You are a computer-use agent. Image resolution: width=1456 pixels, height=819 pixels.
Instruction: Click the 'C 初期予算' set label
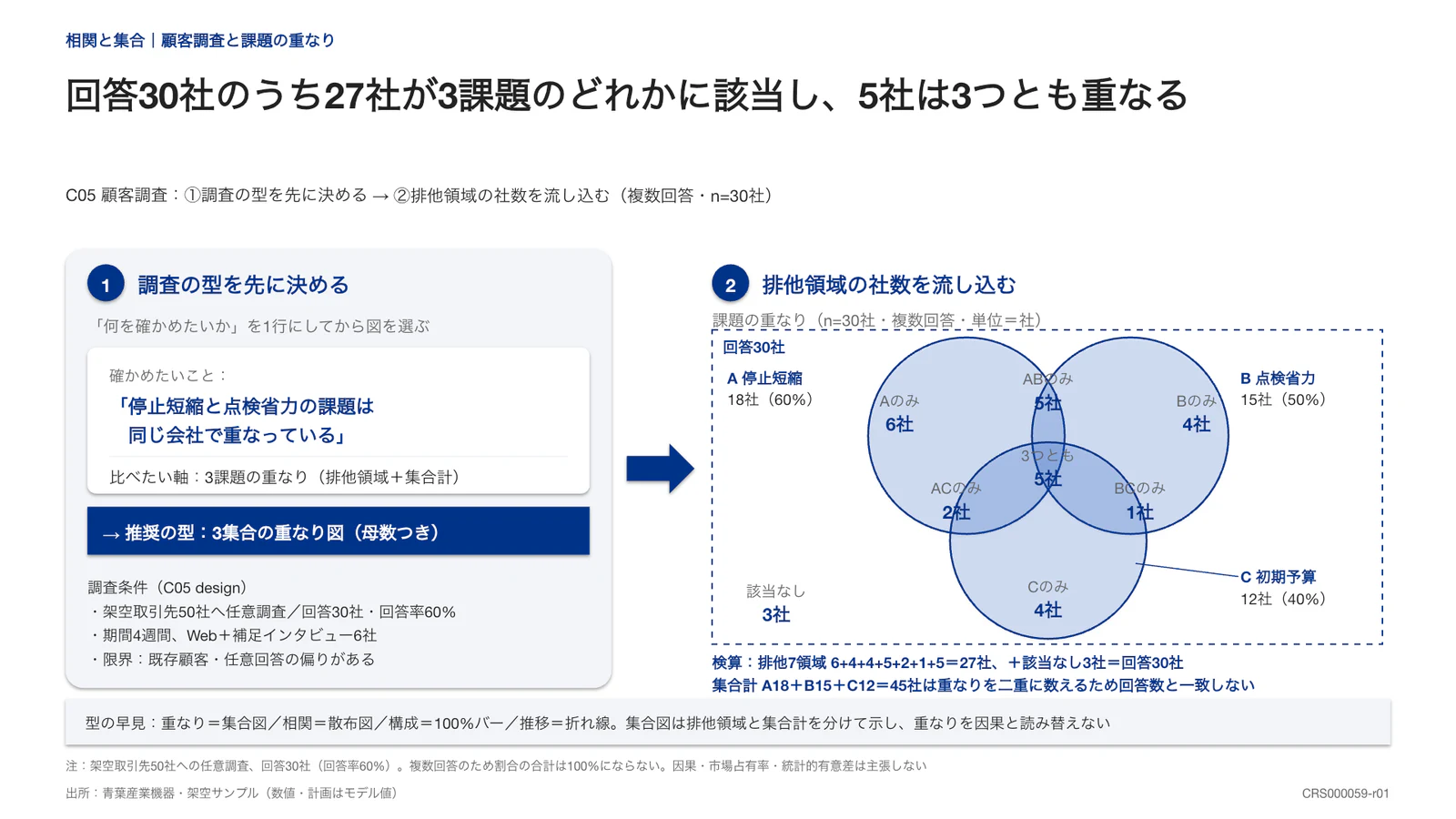point(1278,577)
